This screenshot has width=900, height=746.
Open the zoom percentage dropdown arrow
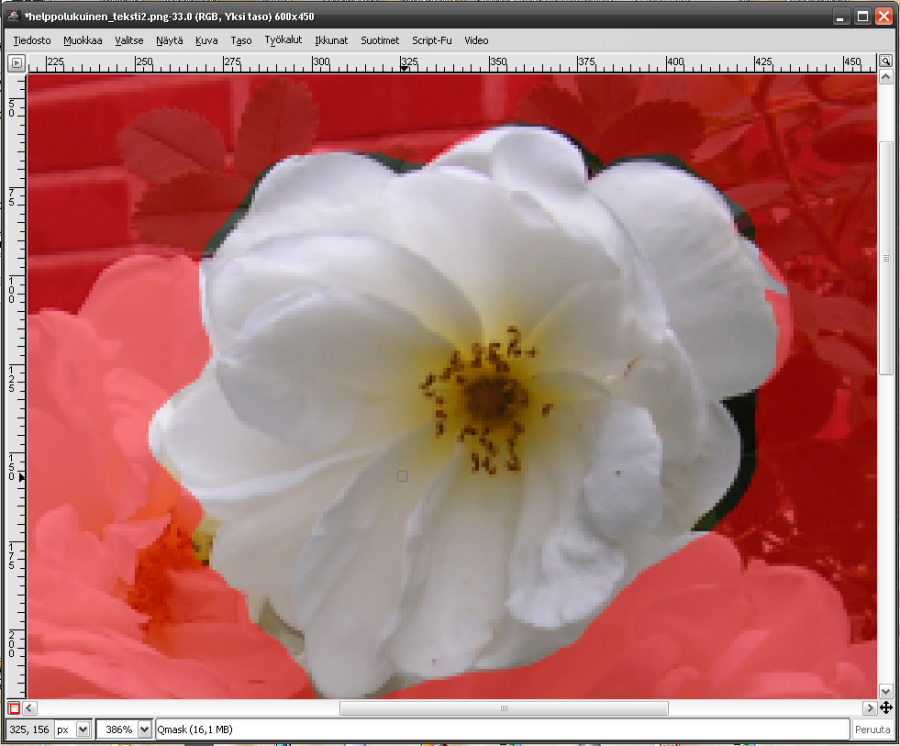145,729
